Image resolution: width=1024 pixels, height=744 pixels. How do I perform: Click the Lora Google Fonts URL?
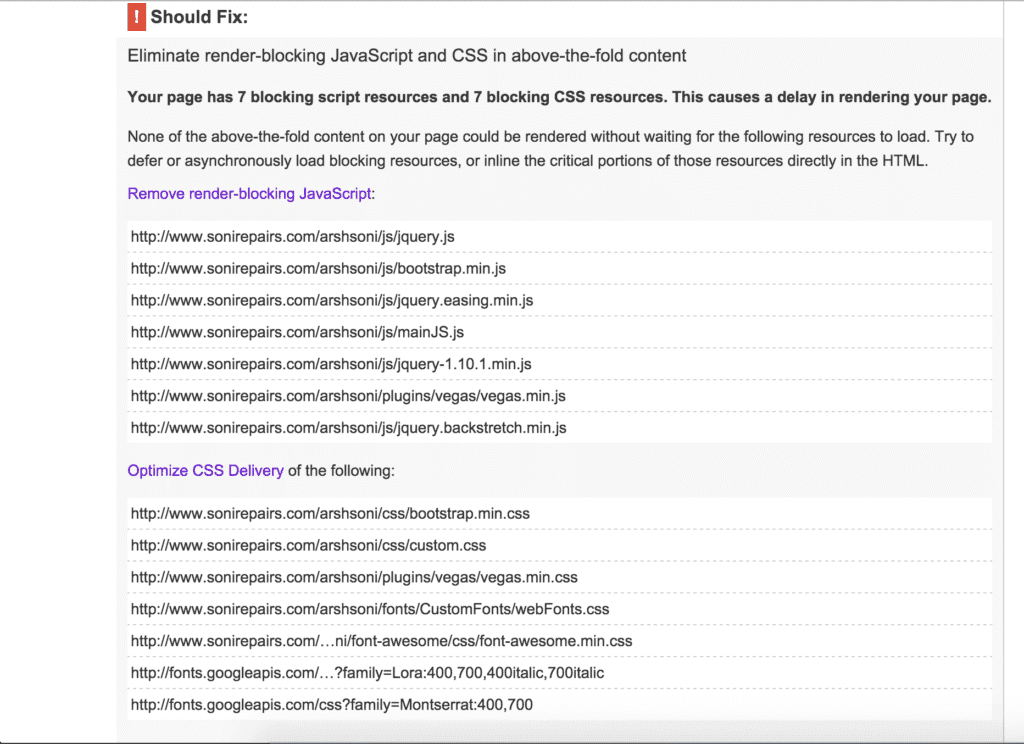click(x=367, y=673)
